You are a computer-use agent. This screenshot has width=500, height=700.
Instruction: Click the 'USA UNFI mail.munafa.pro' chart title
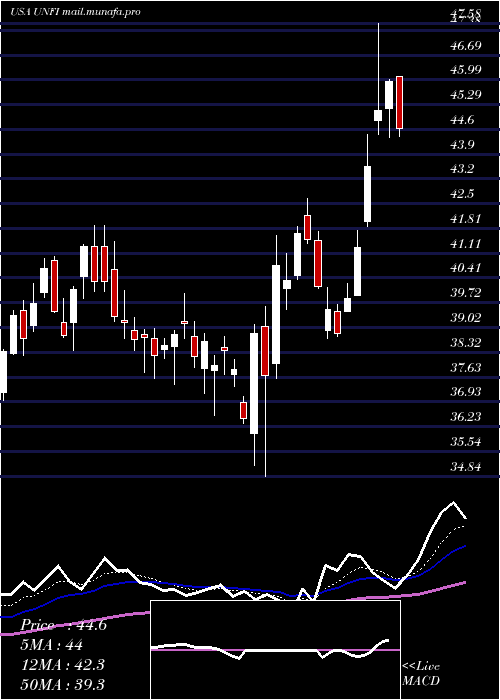click(x=75, y=12)
